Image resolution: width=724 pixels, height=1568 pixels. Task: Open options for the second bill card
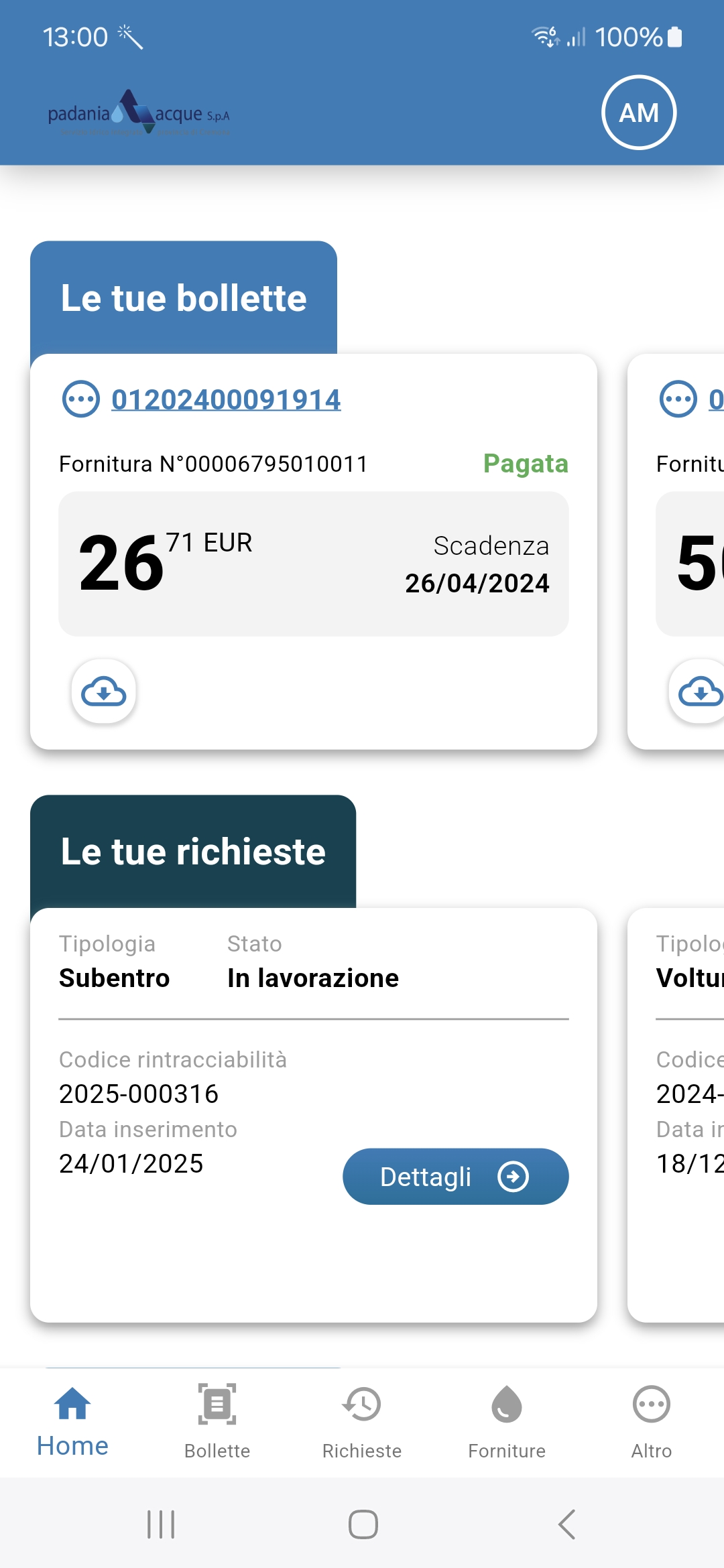click(678, 399)
